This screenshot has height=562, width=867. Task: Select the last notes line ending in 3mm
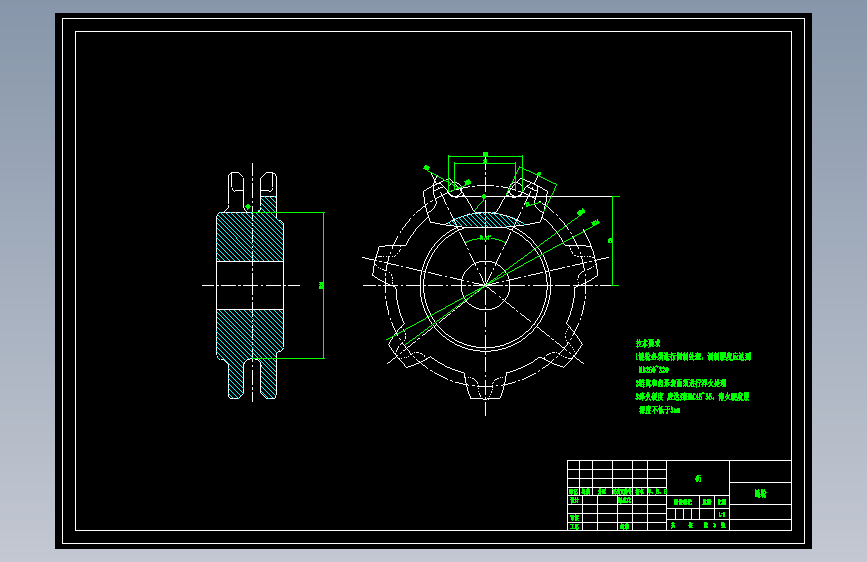(x=659, y=410)
